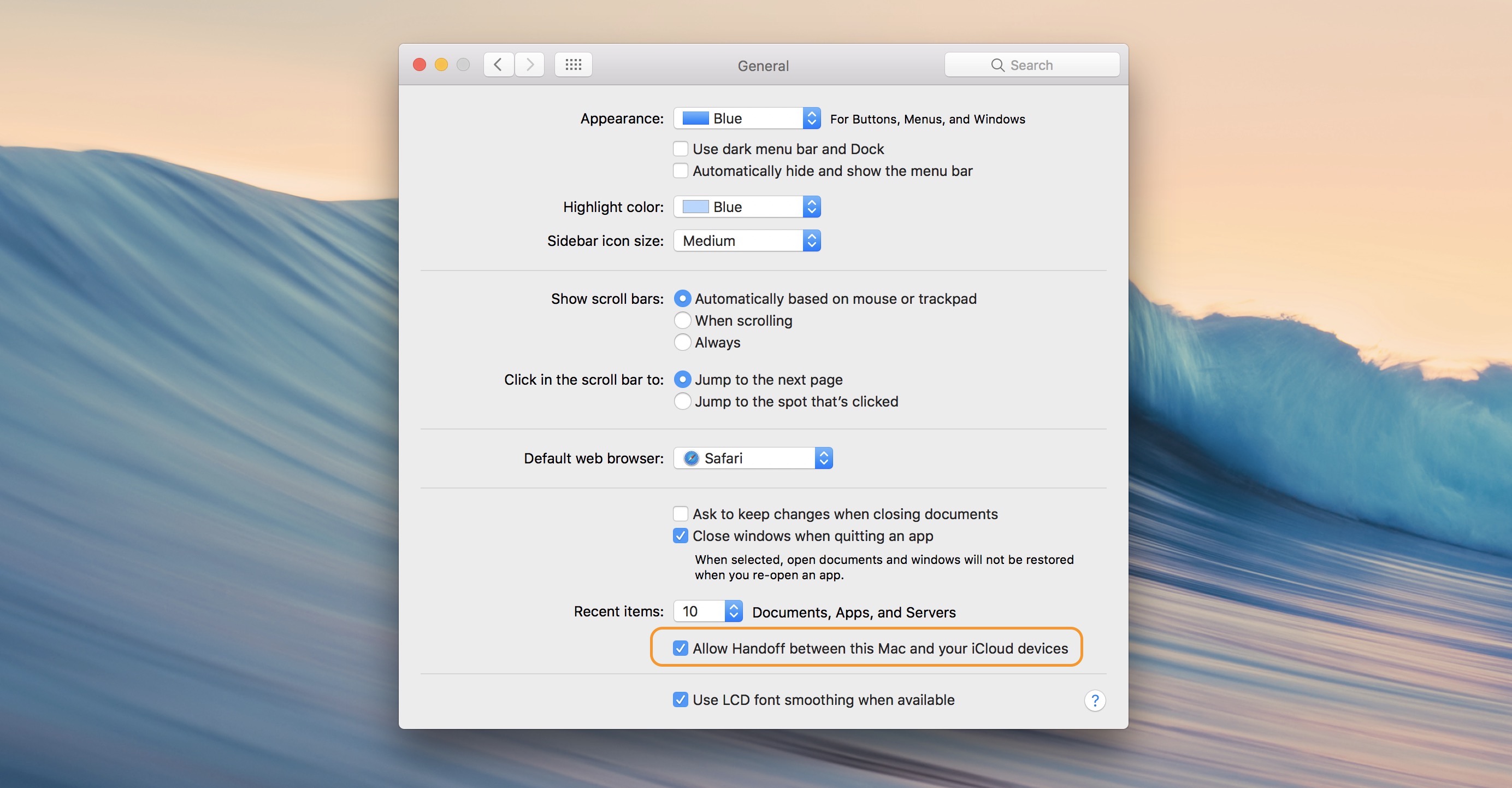This screenshot has height=788, width=1512.
Task: Select Always show scroll bars option
Action: tap(681, 341)
